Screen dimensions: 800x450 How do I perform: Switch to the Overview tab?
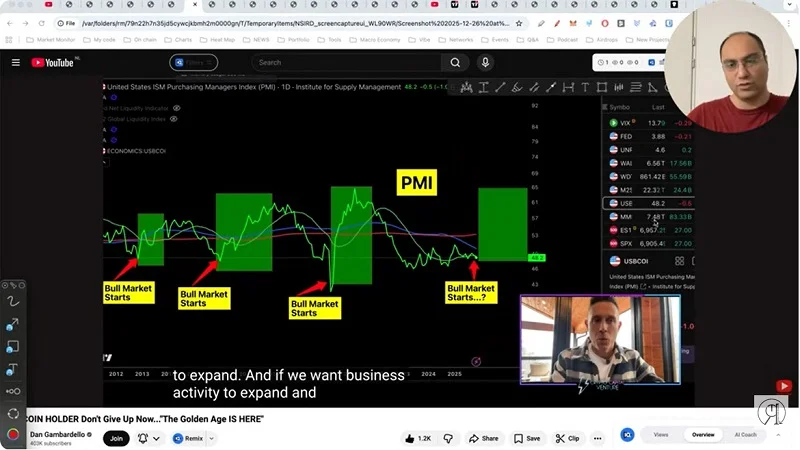point(703,435)
